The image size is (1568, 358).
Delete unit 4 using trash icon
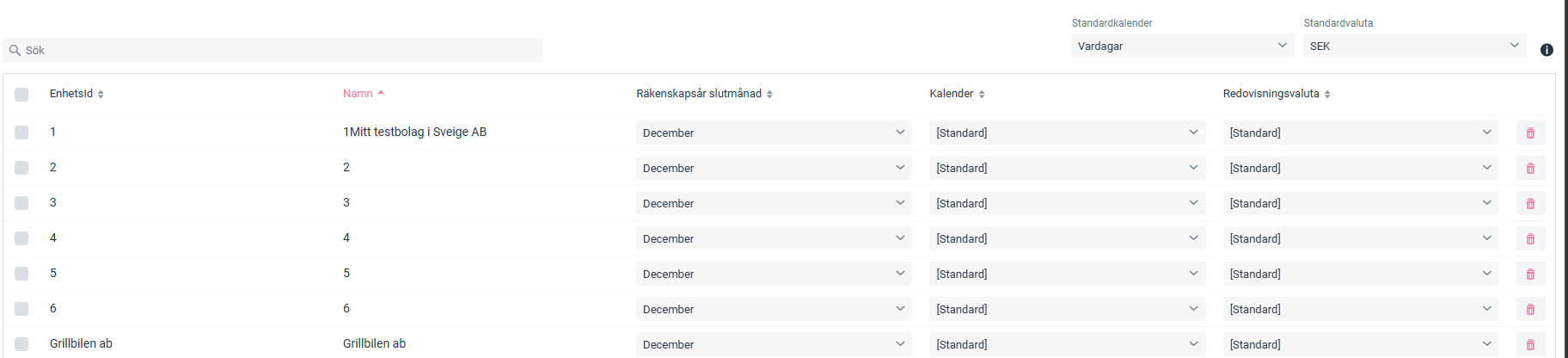click(1530, 238)
